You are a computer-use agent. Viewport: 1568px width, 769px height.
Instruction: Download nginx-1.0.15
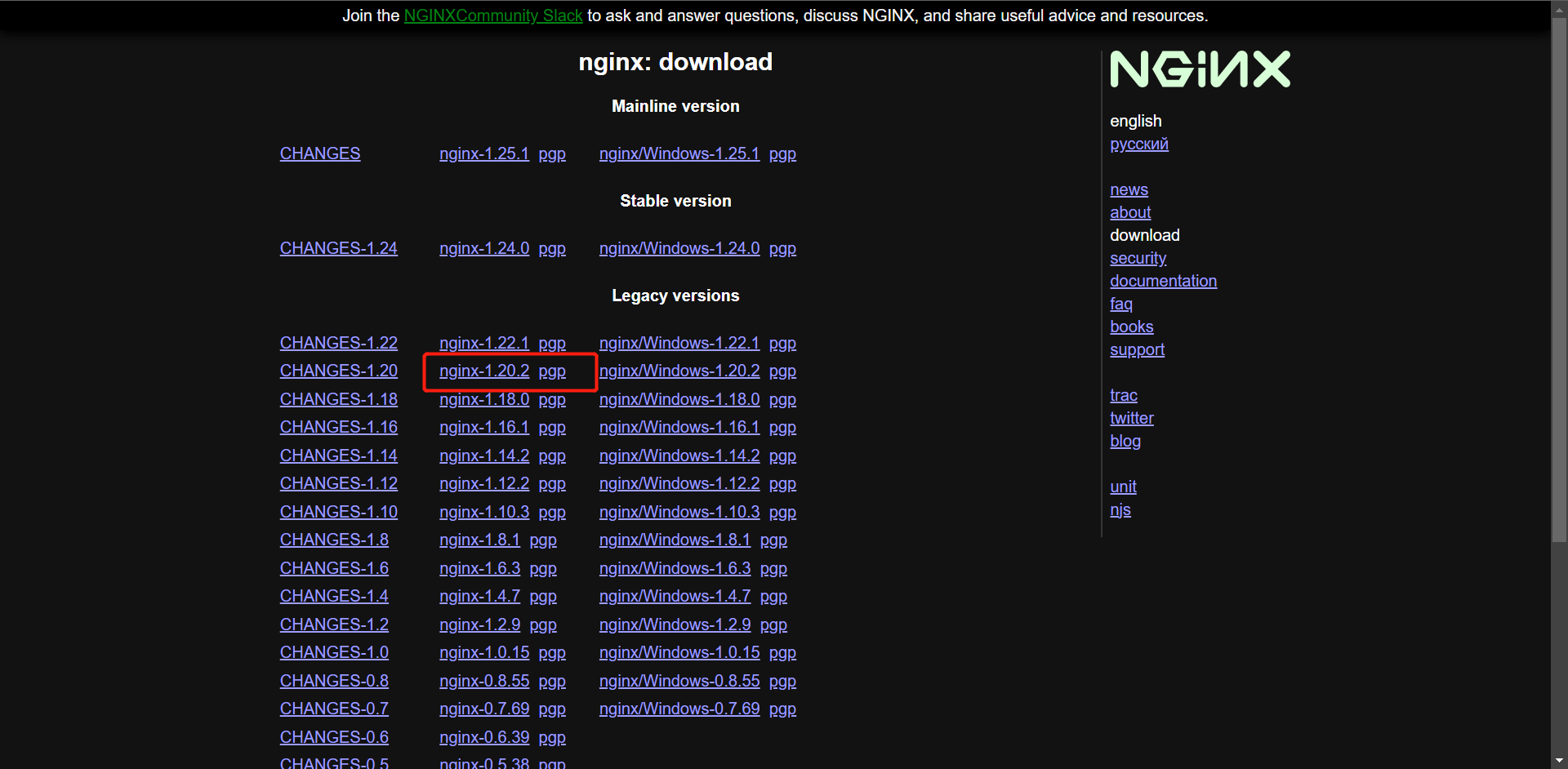tap(484, 652)
